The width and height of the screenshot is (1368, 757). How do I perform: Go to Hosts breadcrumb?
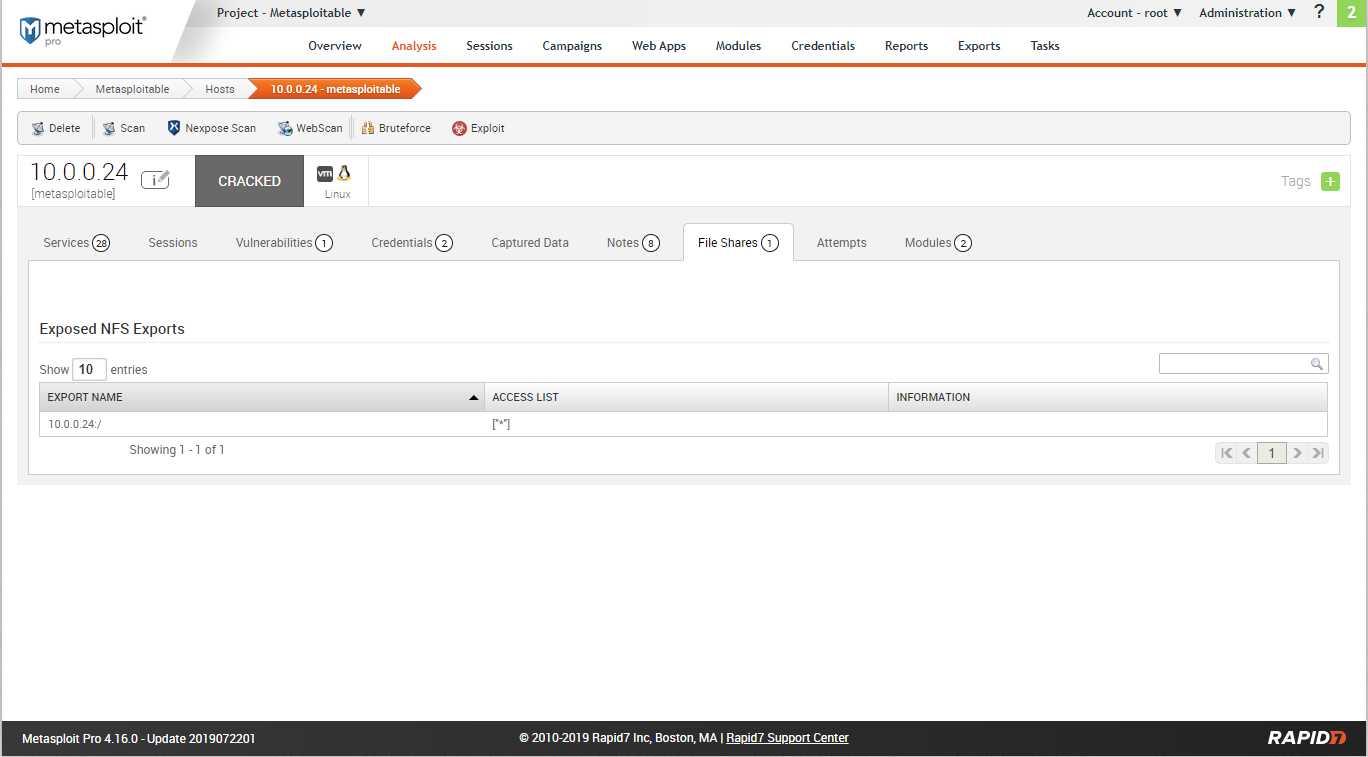[220, 89]
